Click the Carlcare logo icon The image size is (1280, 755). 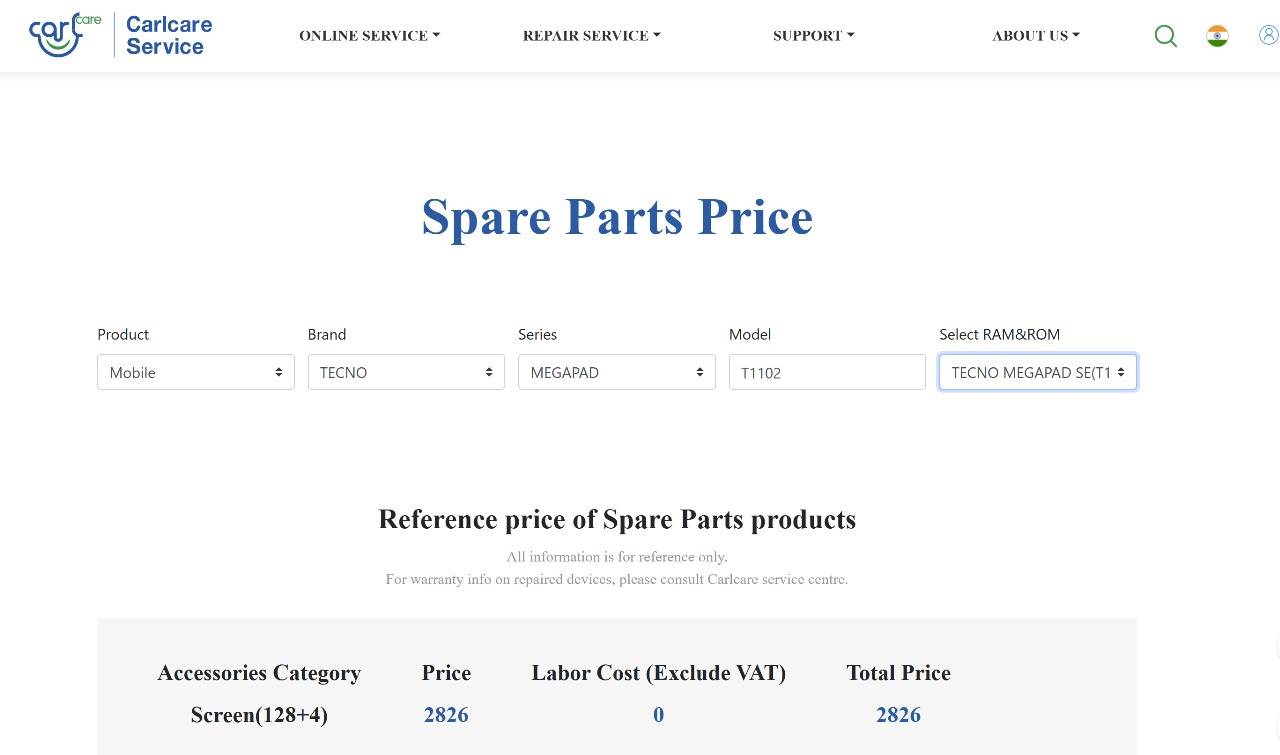tap(65, 35)
